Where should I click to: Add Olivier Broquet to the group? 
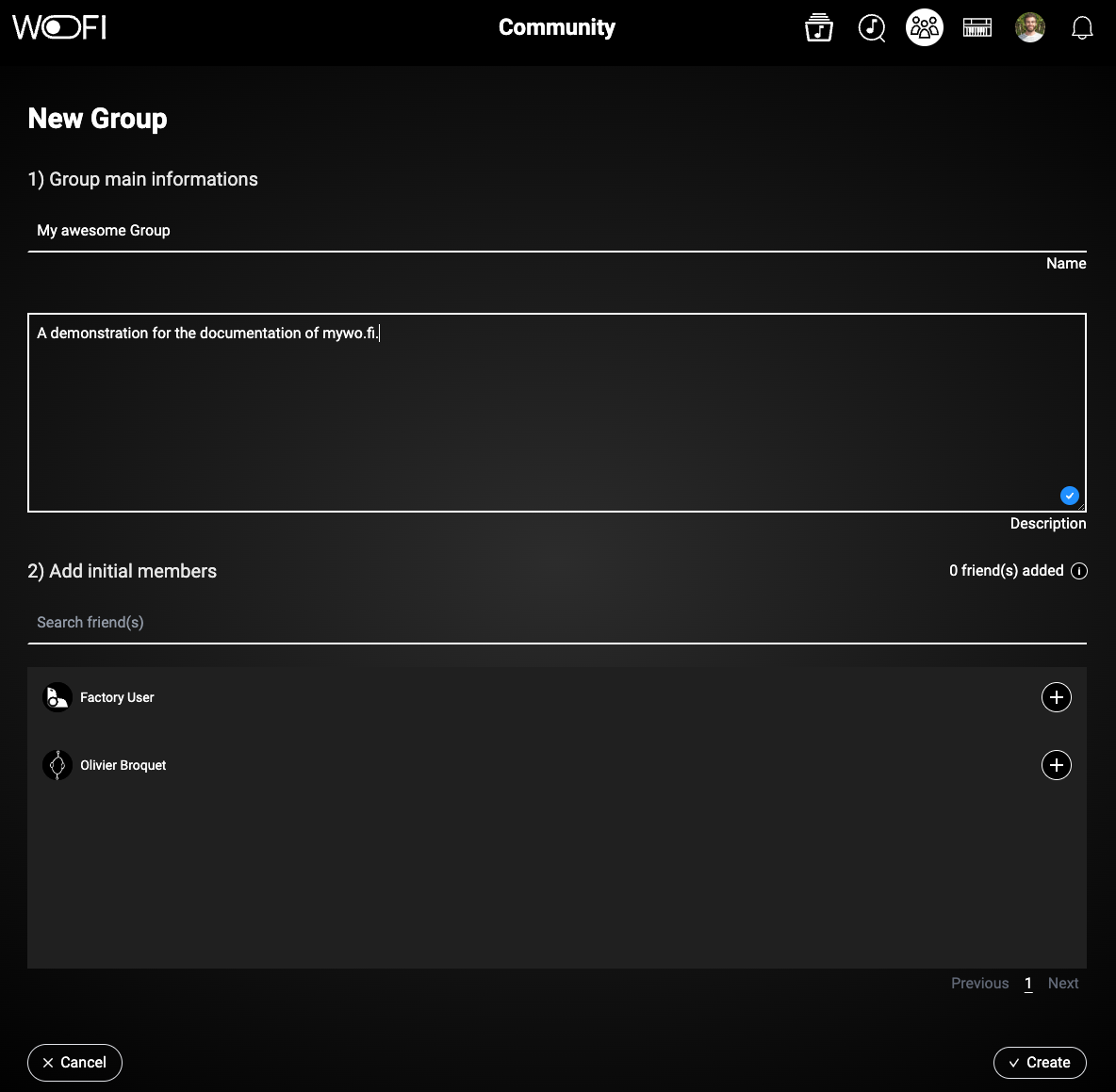pyautogui.click(x=1056, y=765)
